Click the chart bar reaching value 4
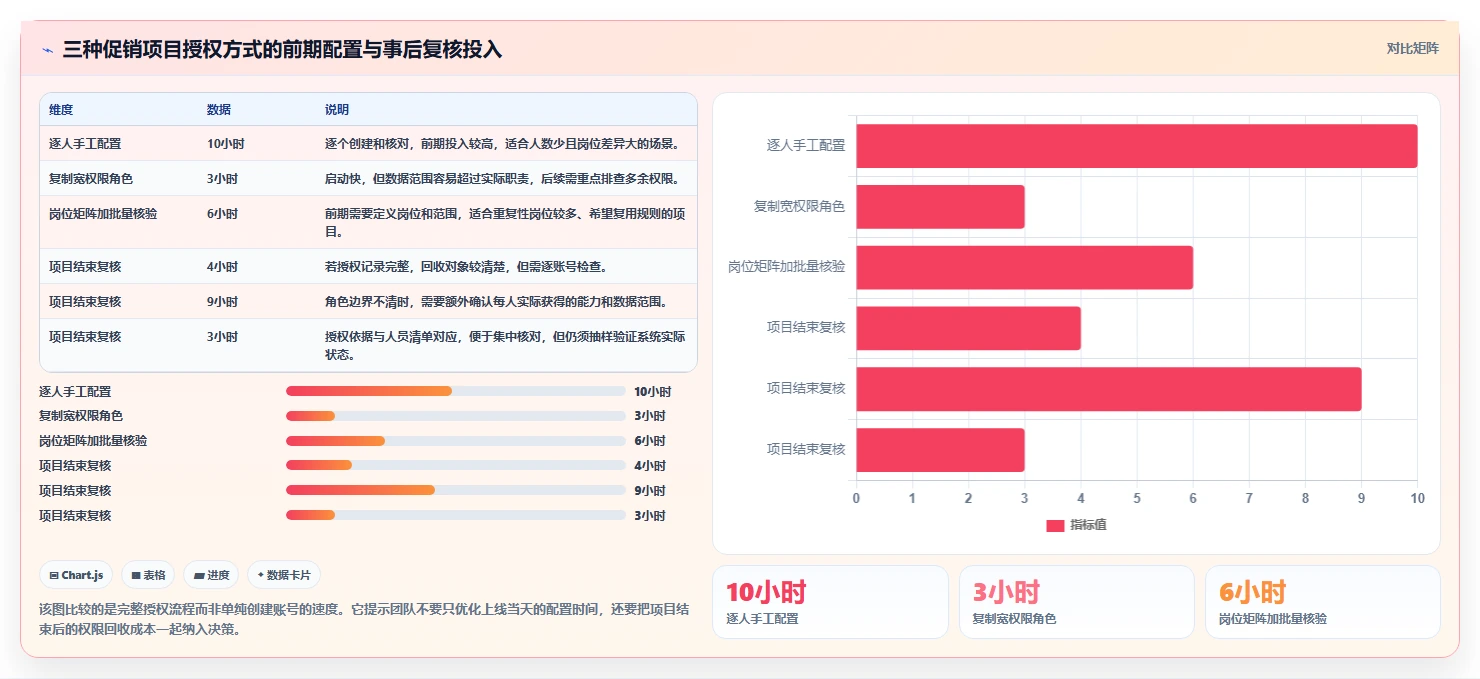The image size is (1480, 679). tap(968, 328)
